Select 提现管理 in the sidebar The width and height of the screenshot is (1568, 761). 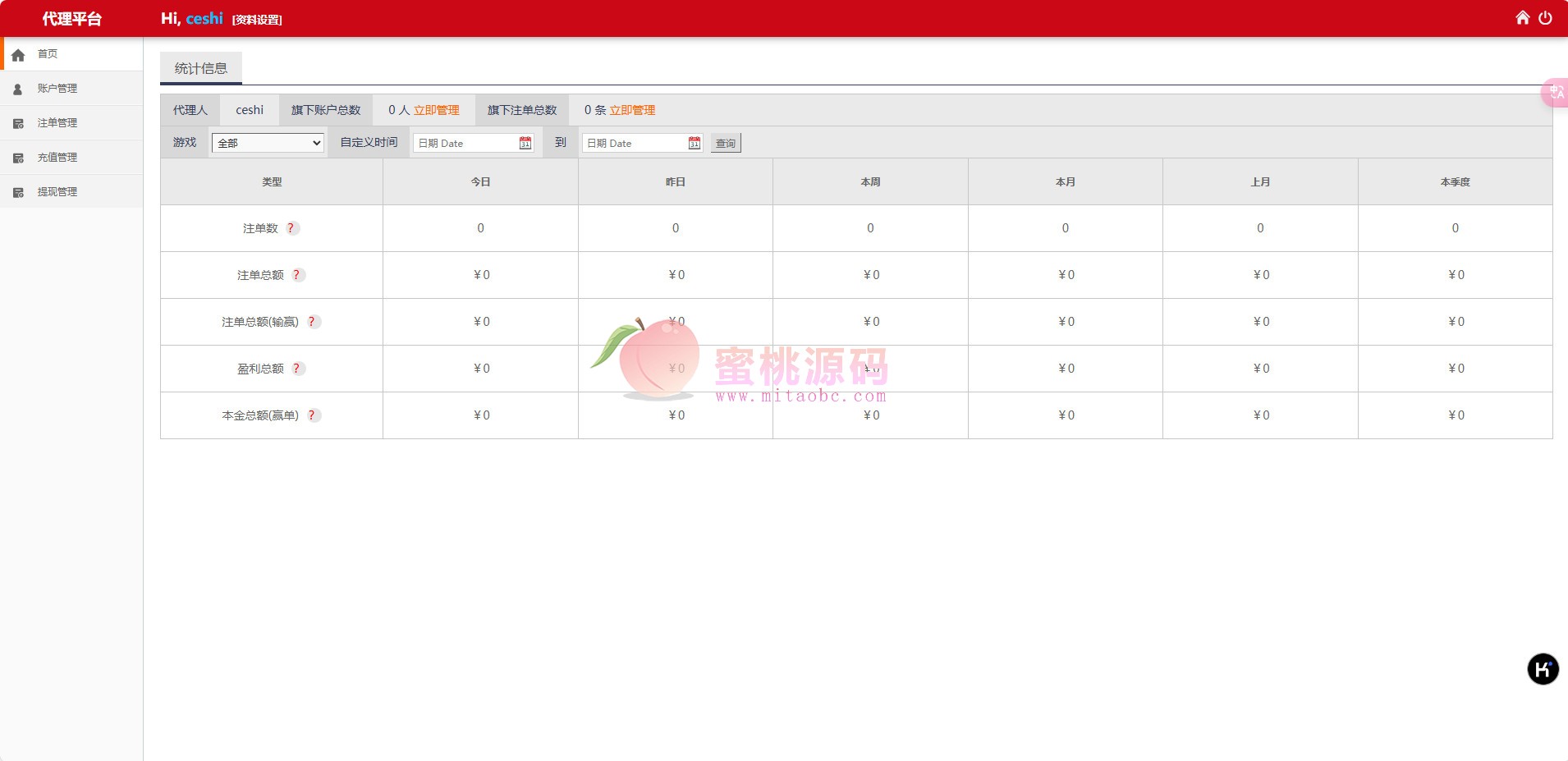point(57,192)
